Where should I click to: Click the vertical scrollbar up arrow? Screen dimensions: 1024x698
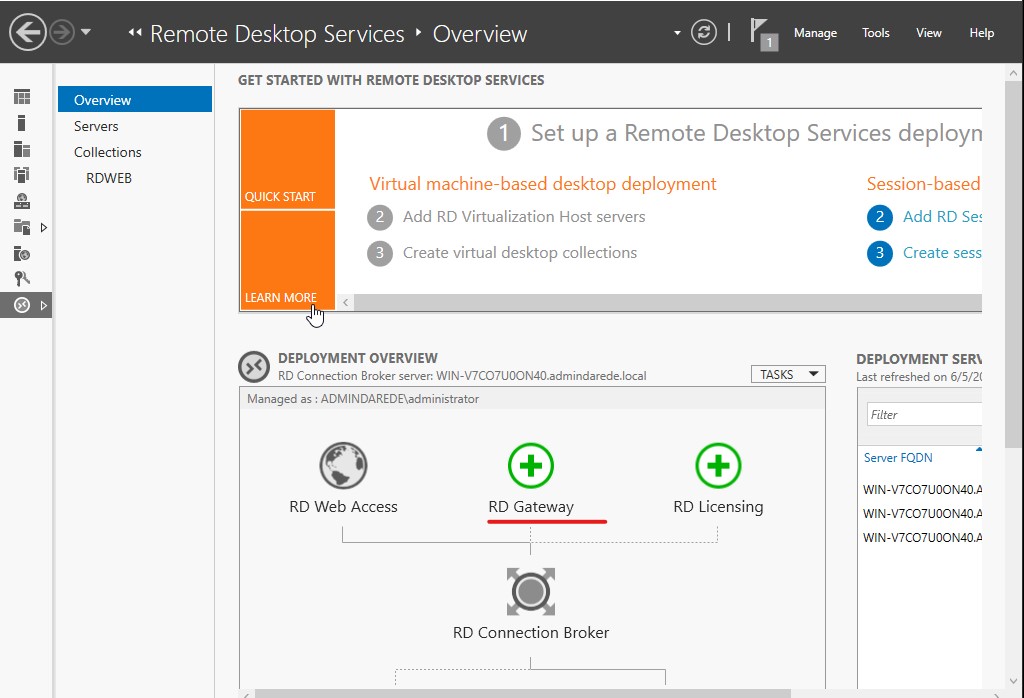coord(1014,74)
